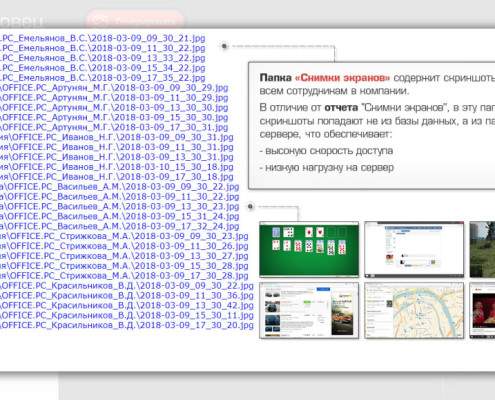The height and width of the screenshot is (400, 495).
Task: Choose Васильев_А.М. file 2018-03-09_13_30_23.jpg
Action: tap(120, 207)
